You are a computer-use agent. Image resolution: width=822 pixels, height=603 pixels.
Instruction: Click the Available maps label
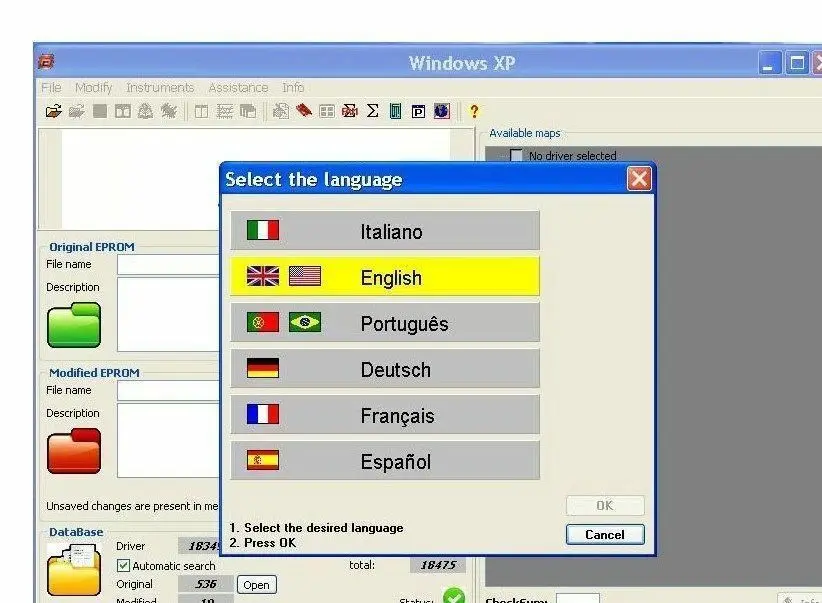pyautogui.click(x=524, y=133)
